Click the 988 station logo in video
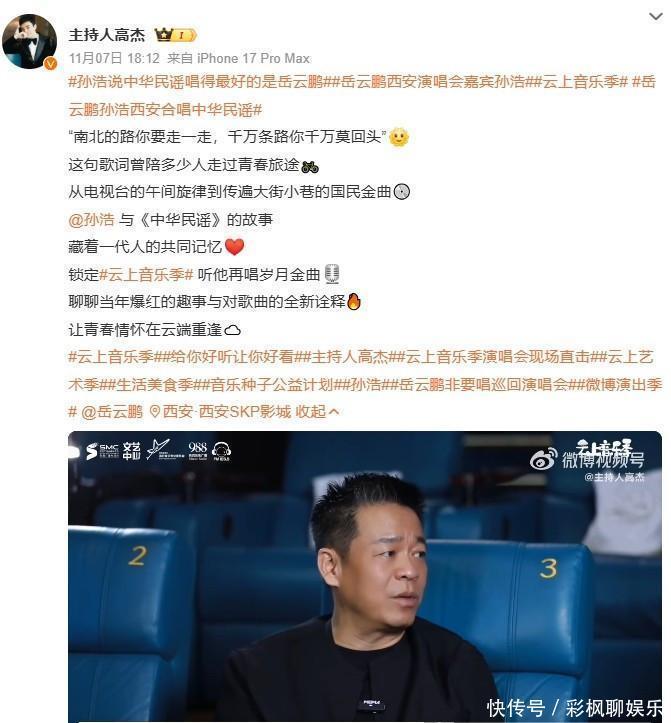This screenshot has height=723, width=671. [197, 450]
